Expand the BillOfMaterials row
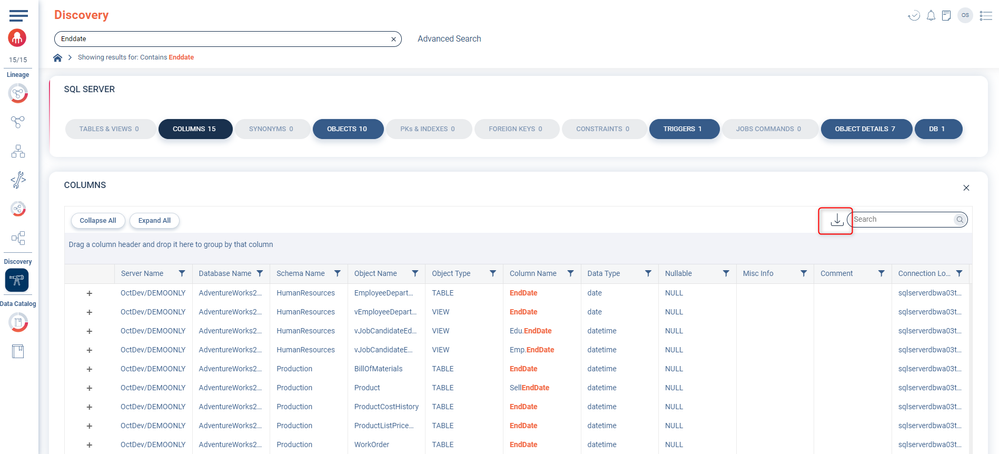Screen dimensions: 999x454 89,369
